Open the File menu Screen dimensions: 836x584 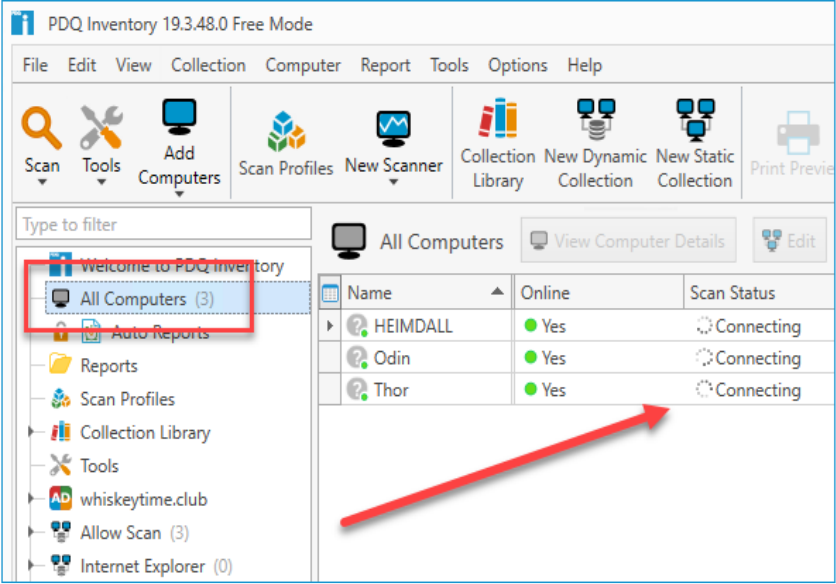35,65
